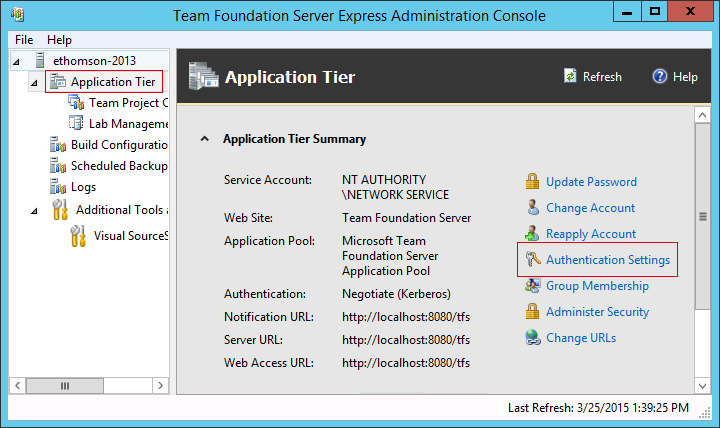Click the Change Account user icon
This screenshot has height=428, width=720.
tap(533, 208)
